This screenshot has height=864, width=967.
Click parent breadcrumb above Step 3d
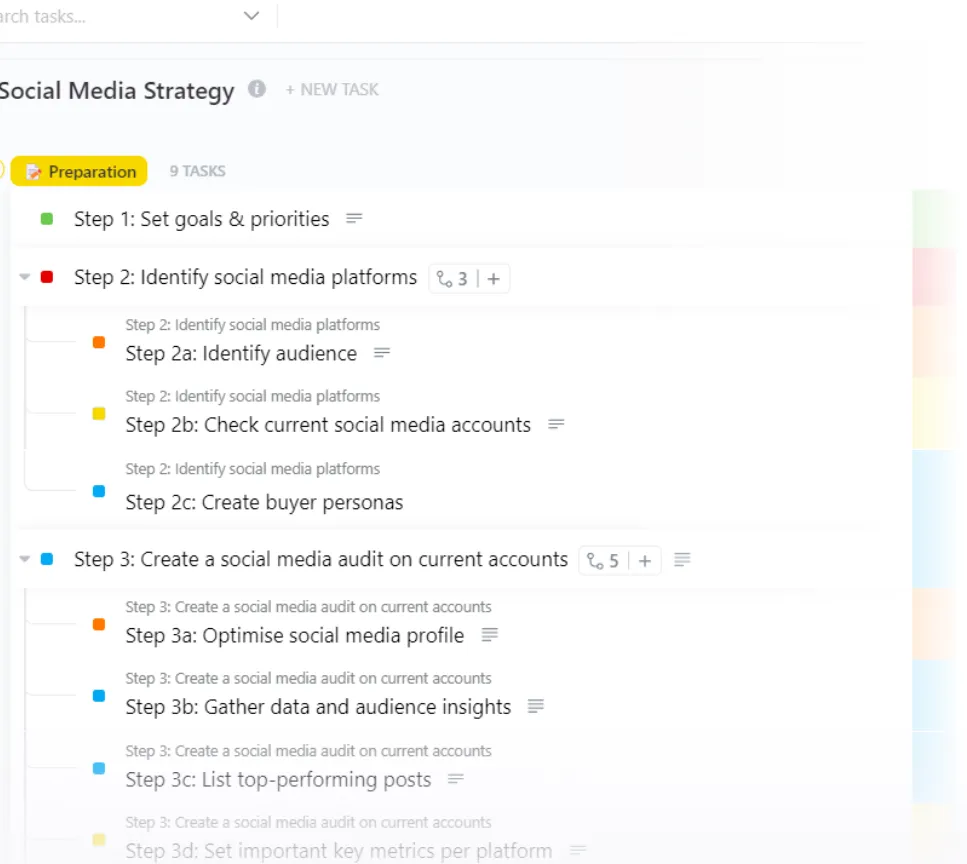click(308, 823)
